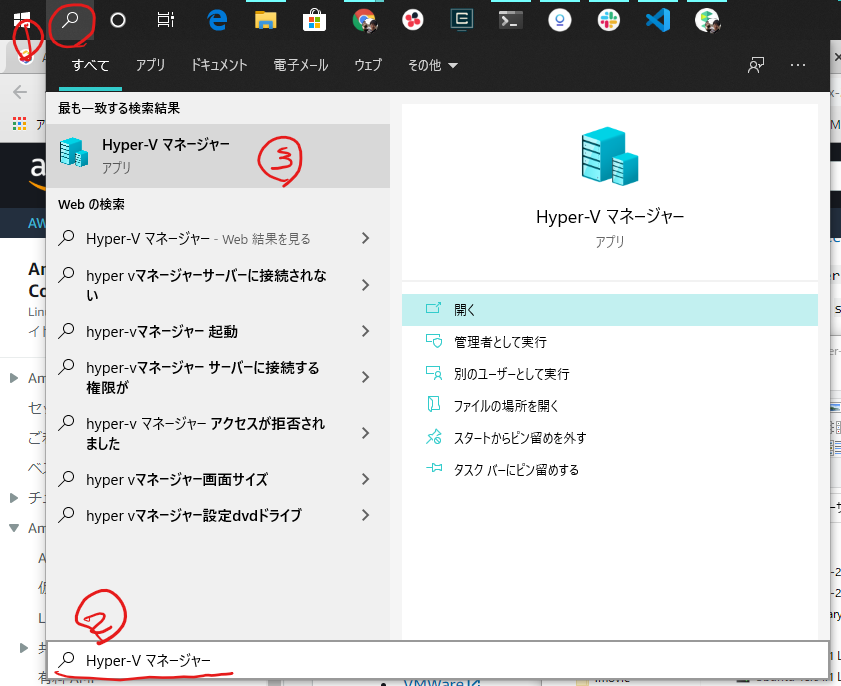Select suggestion 設定dvdドライブ
841x686 pixels.
click(x=194, y=515)
